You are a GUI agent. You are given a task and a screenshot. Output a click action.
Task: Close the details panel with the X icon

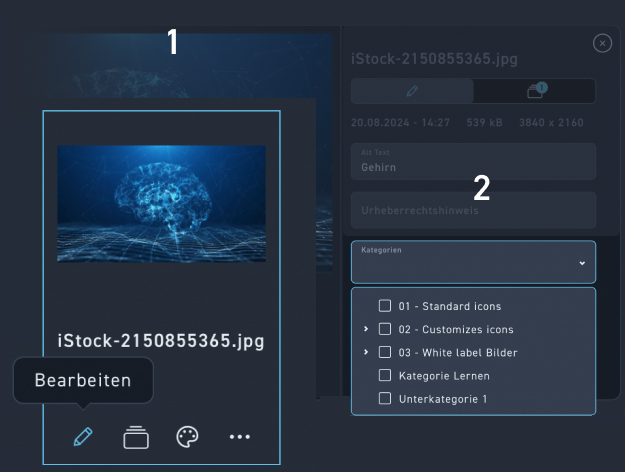[602, 43]
